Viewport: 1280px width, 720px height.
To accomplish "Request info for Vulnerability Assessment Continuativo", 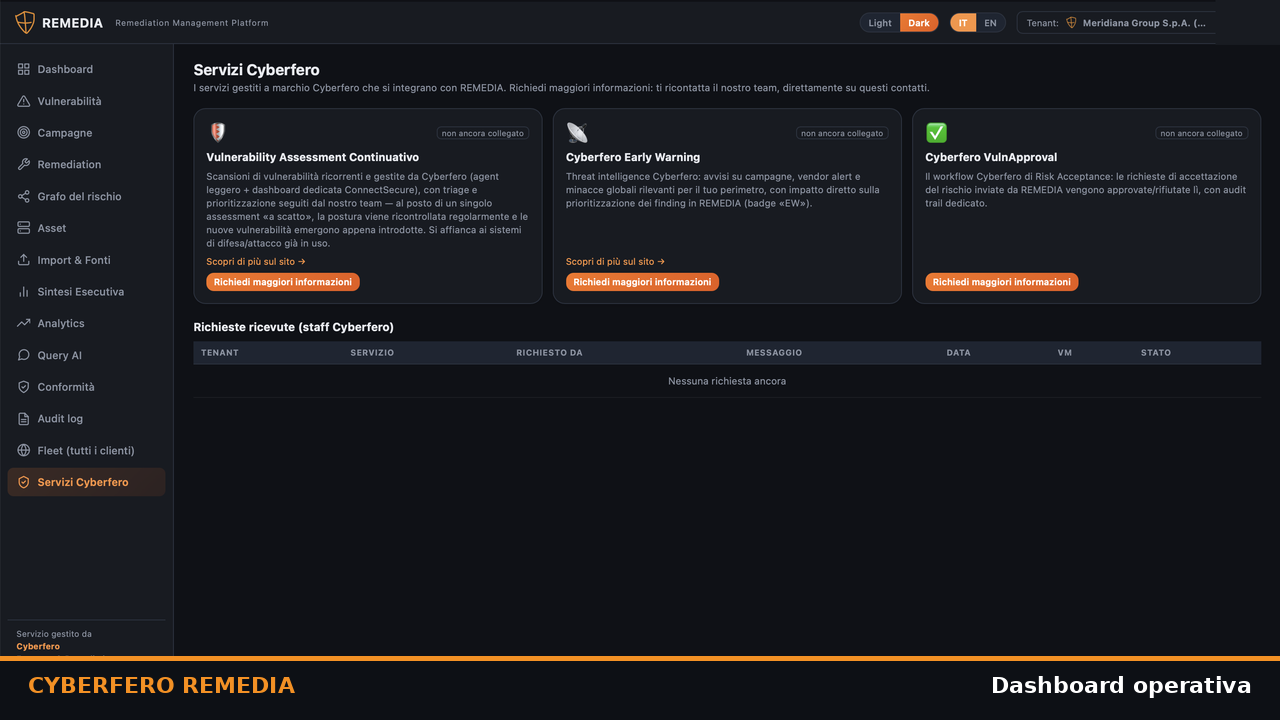I will click(x=283, y=282).
